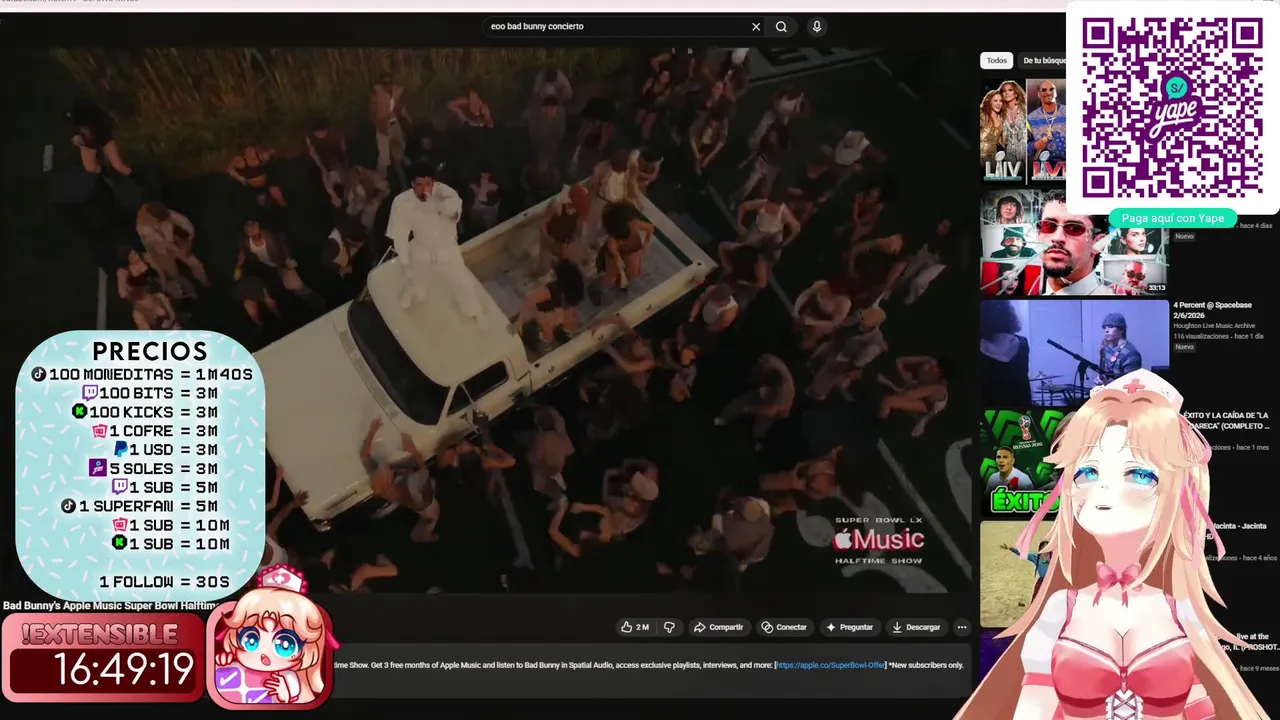Click the Descargar download button
The height and width of the screenshot is (720, 1280).
click(x=916, y=627)
